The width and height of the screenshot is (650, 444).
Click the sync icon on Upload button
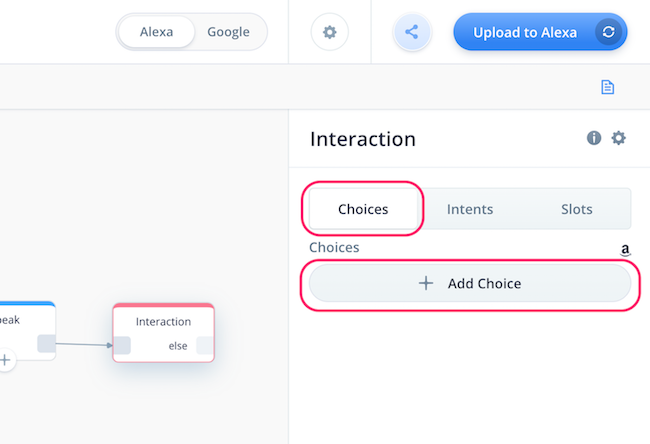[608, 32]
